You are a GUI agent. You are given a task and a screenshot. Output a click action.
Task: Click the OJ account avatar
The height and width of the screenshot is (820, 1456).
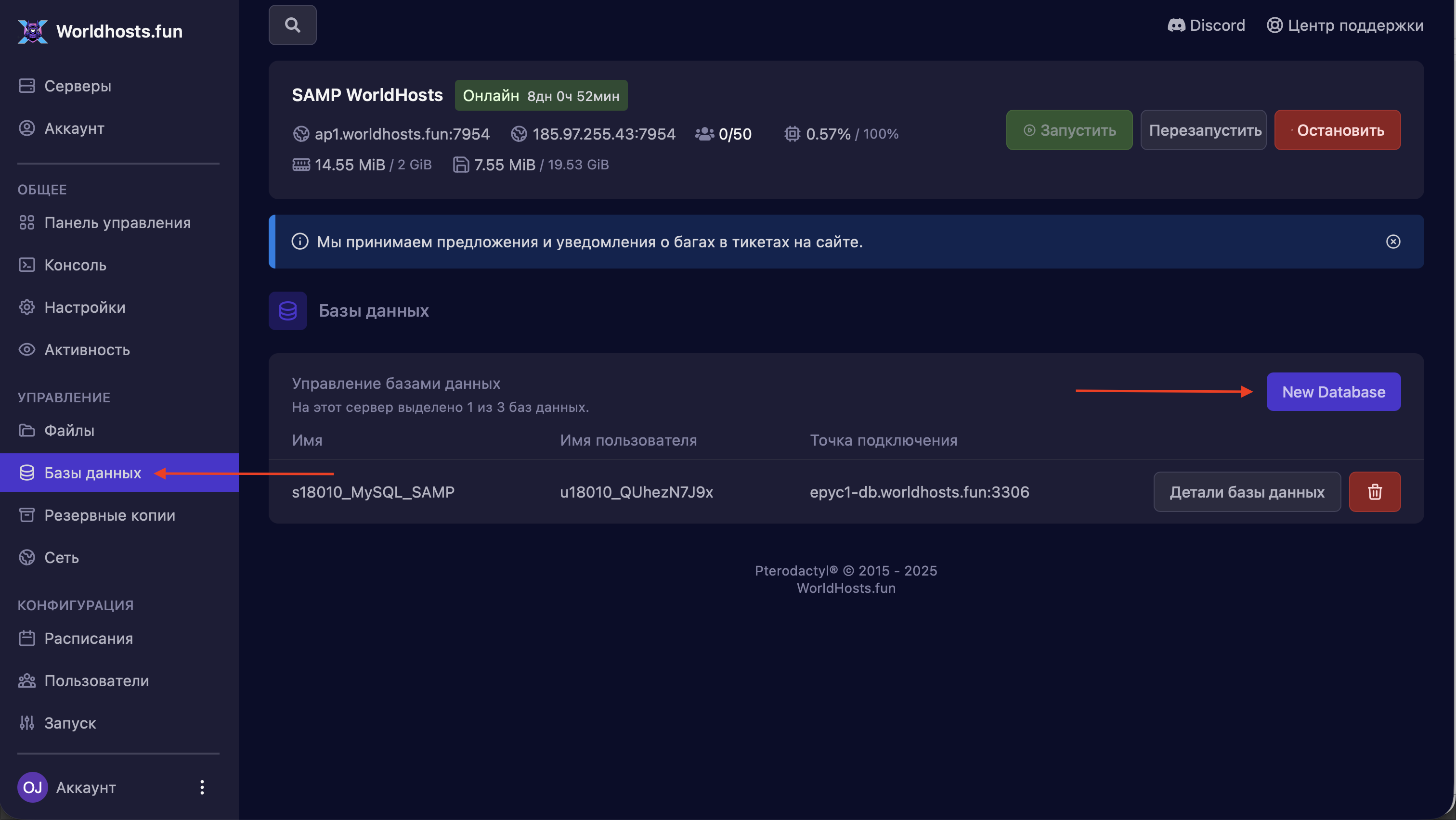tap(32, 787)
